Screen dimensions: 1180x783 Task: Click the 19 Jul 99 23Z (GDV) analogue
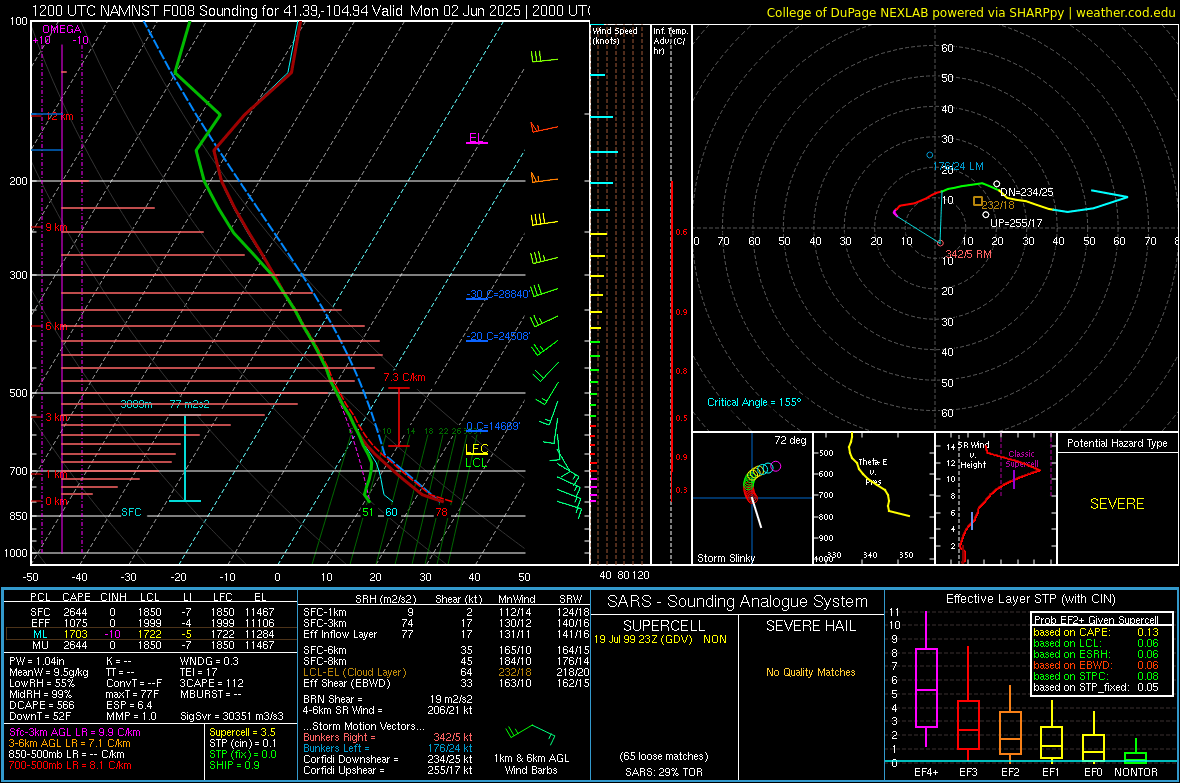[x=660, y=638]
